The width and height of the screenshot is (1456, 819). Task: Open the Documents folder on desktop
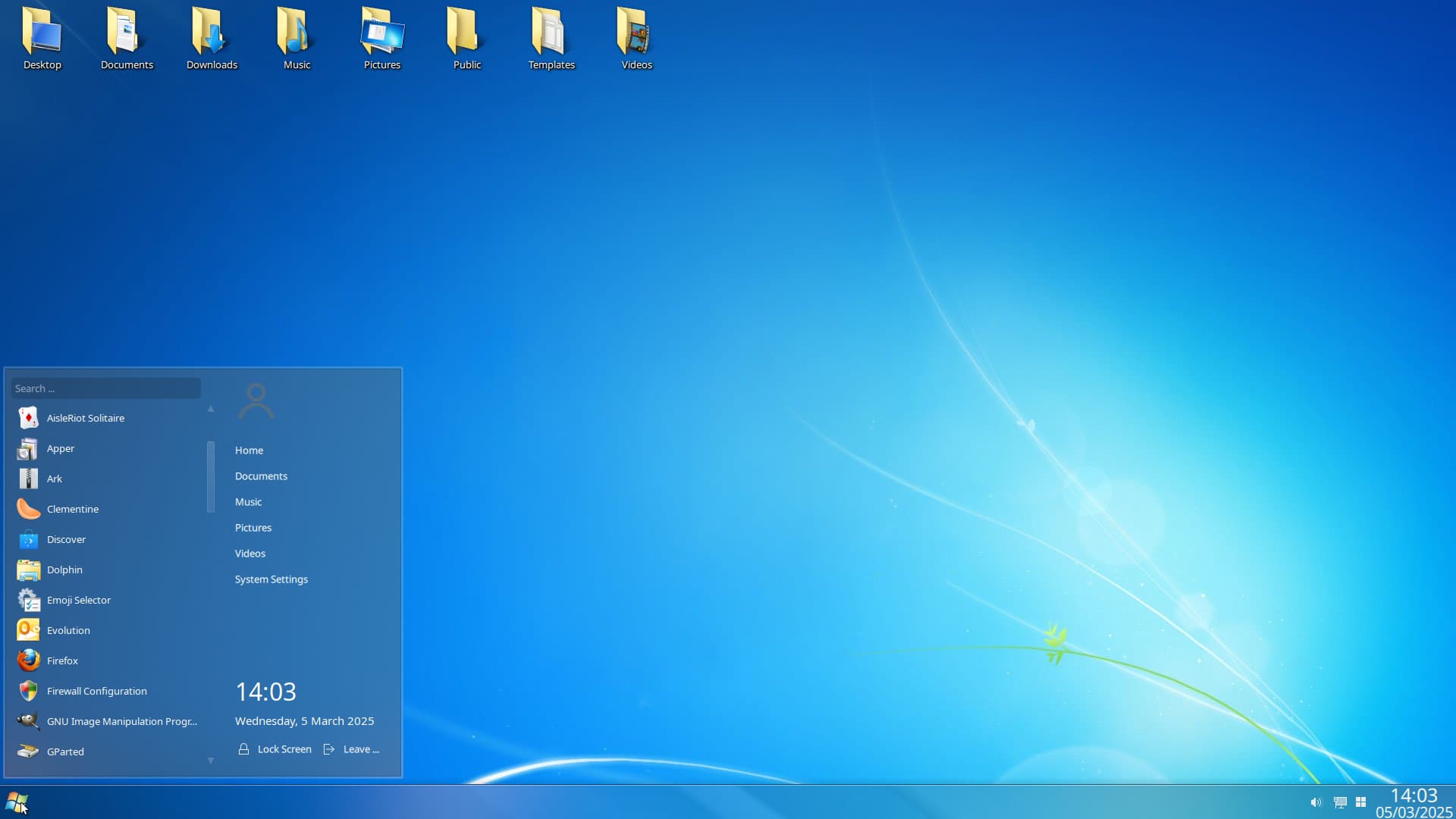127,31
